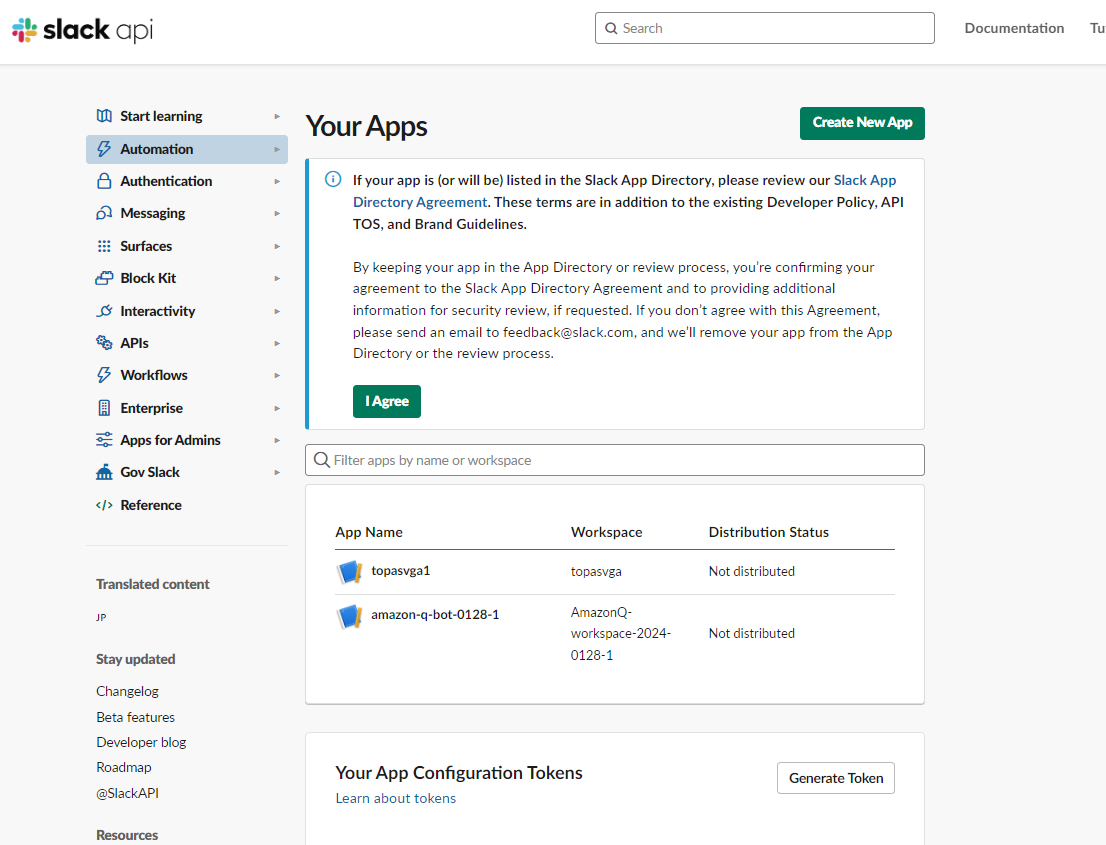Open the Roadmap link
Viewport: 1106px width, 845px height.
[124, 767]
